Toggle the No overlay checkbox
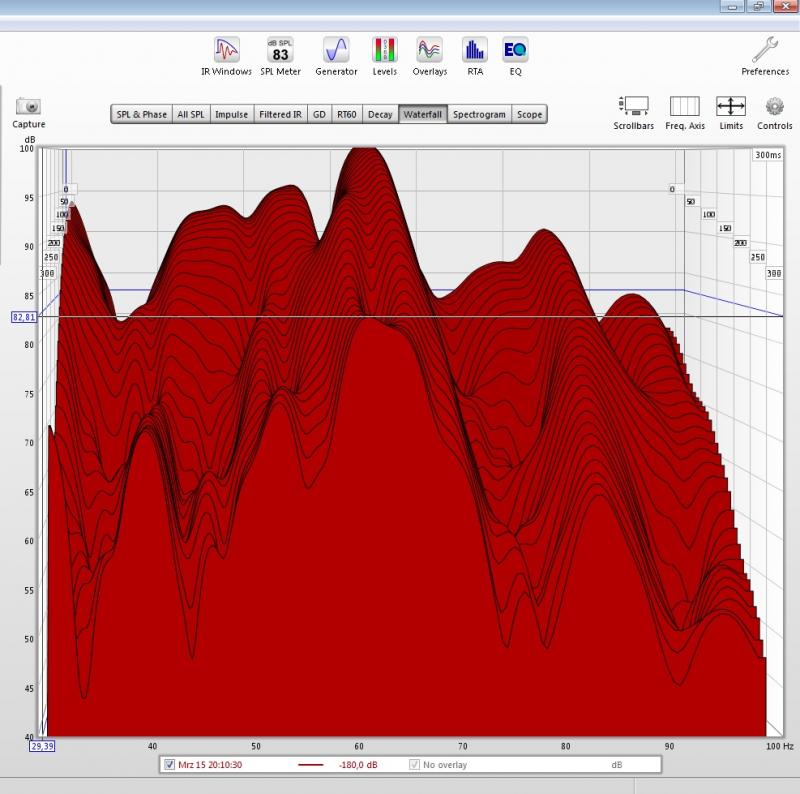800x794 pixels. point(414,765)
